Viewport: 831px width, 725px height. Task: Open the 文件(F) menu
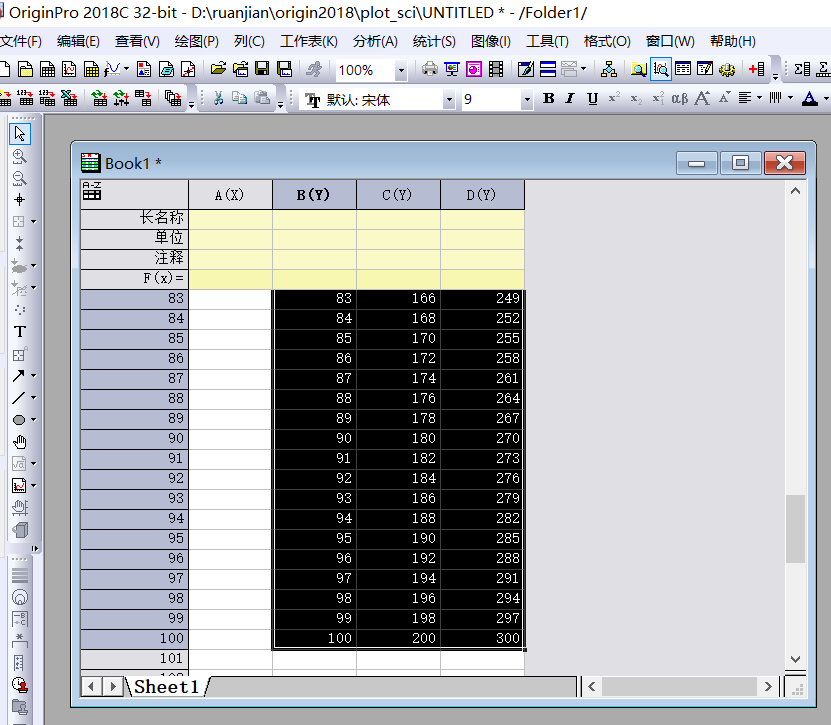tap(21, 41)
